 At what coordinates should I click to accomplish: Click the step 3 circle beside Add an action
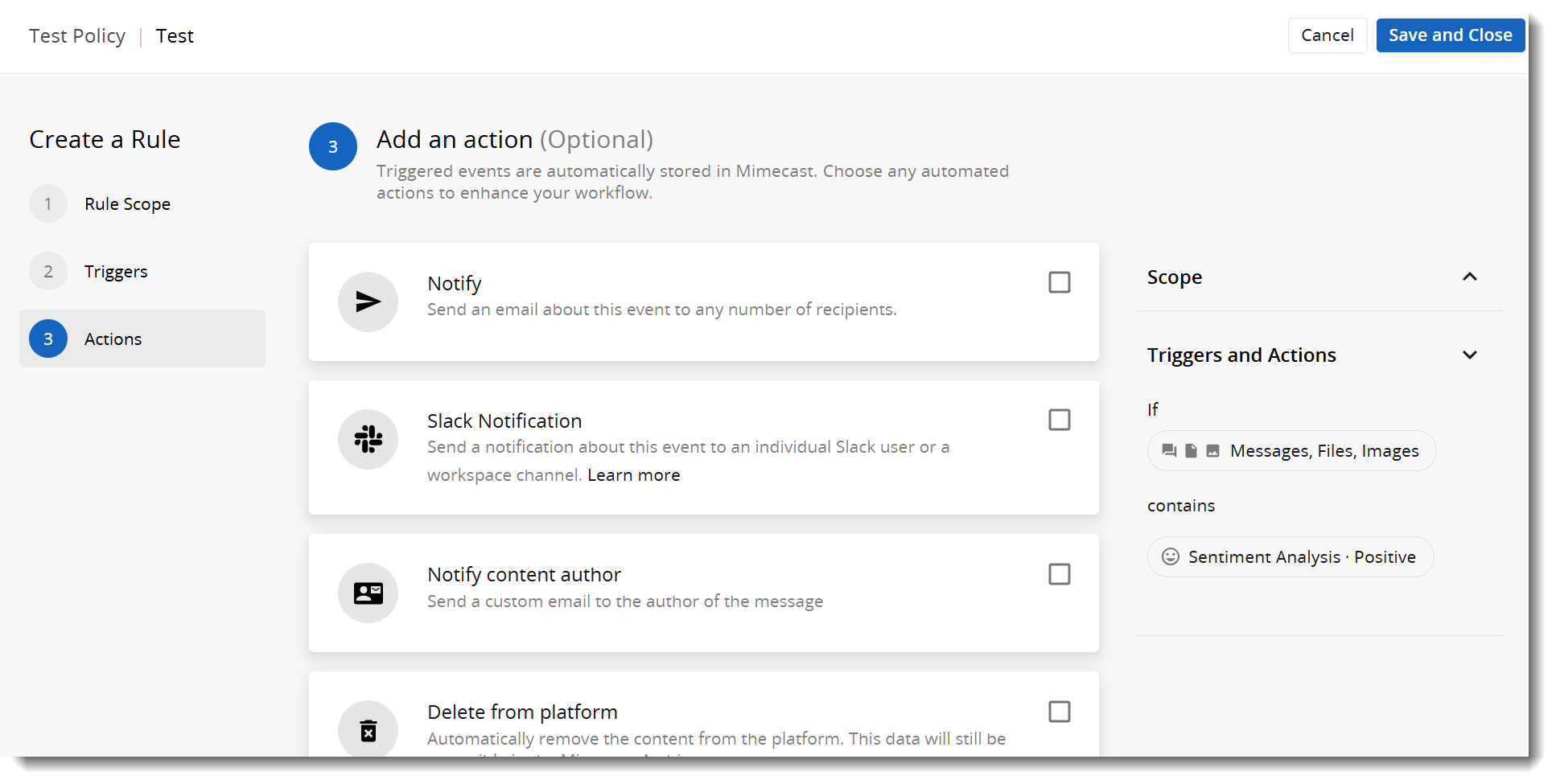click(x=332, y=146)
